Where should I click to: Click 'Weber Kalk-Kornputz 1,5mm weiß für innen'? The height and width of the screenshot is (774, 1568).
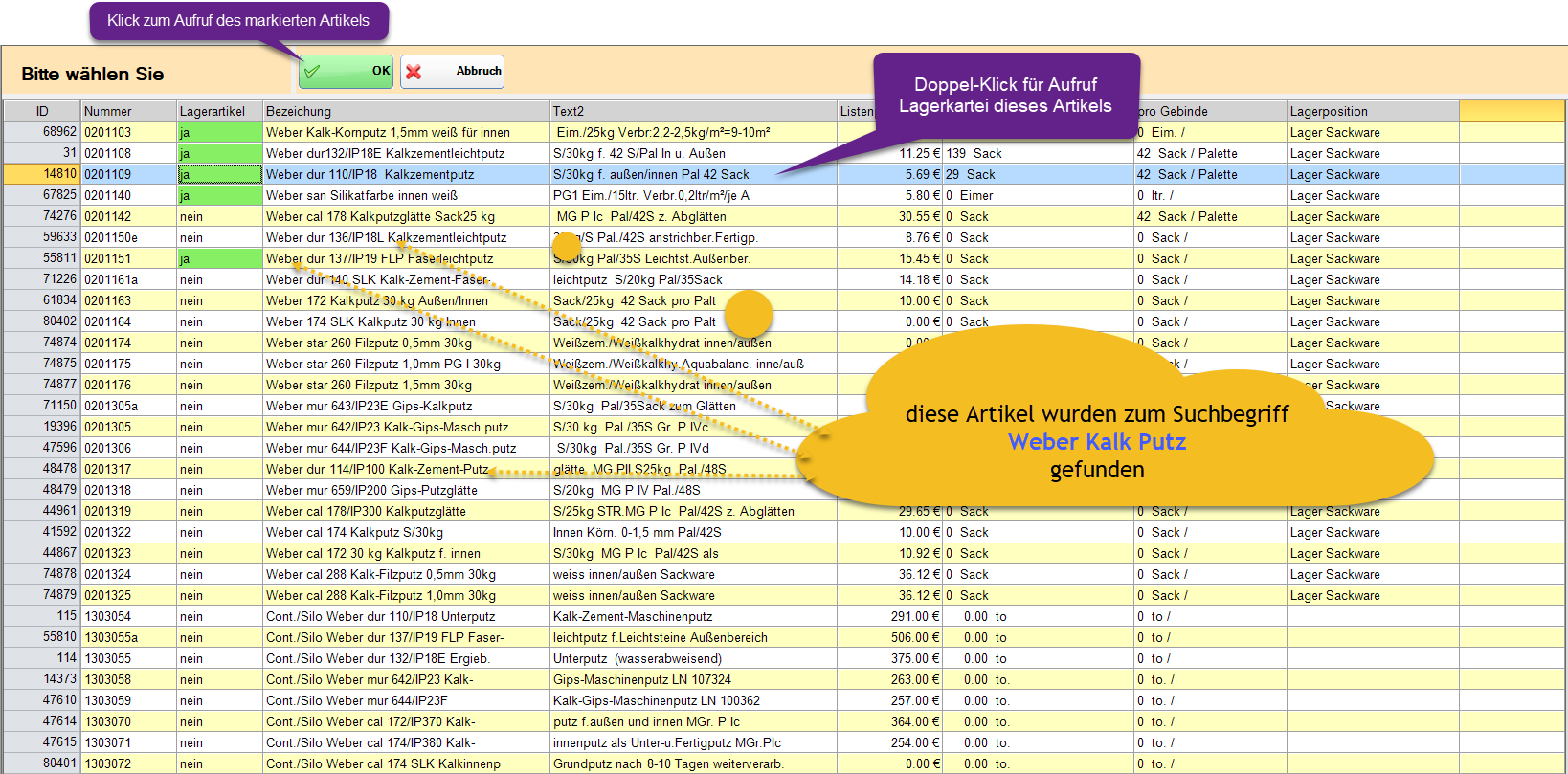click(x=407, y=132)
